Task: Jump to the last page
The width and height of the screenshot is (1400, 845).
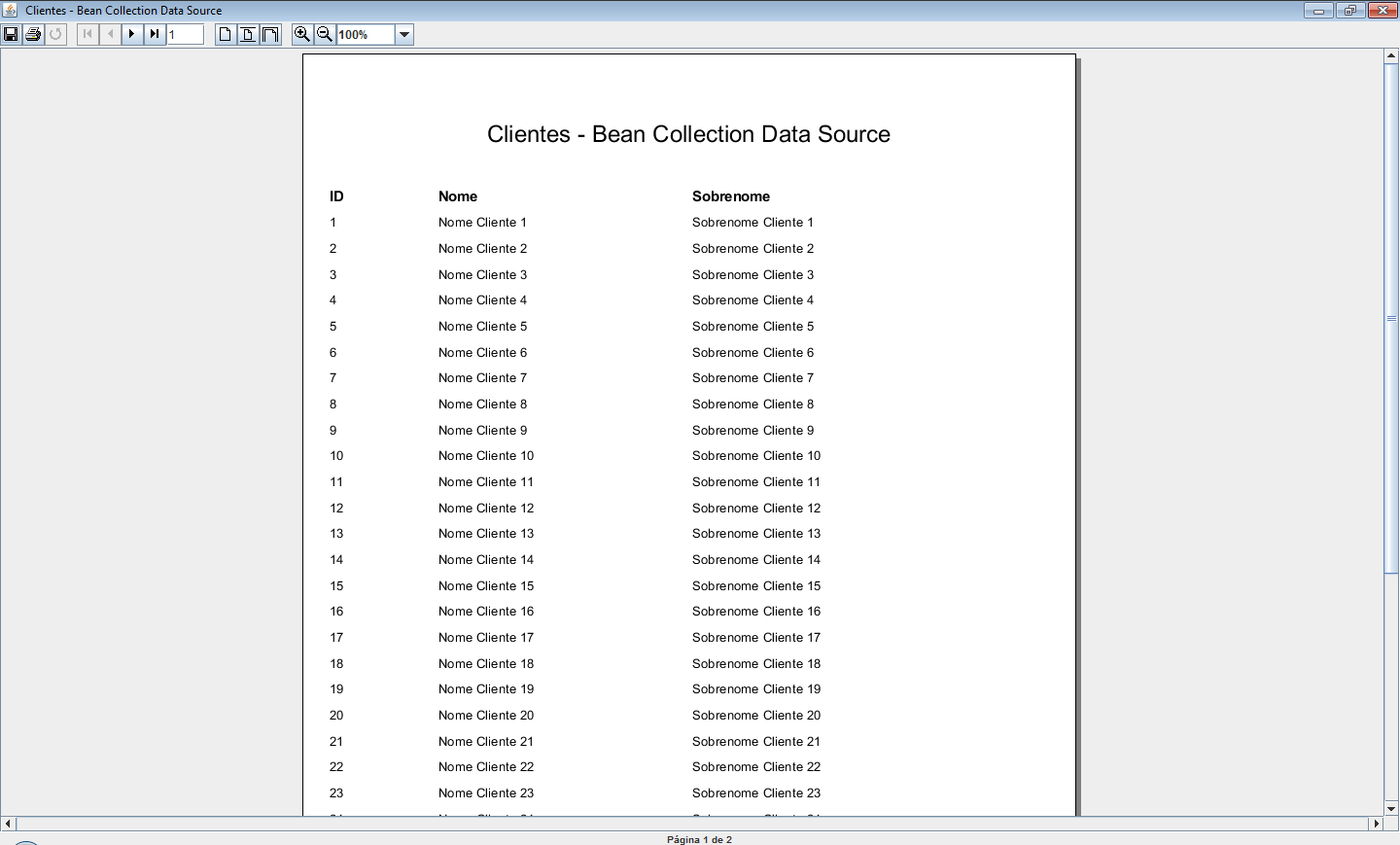Action: [155, 34]
